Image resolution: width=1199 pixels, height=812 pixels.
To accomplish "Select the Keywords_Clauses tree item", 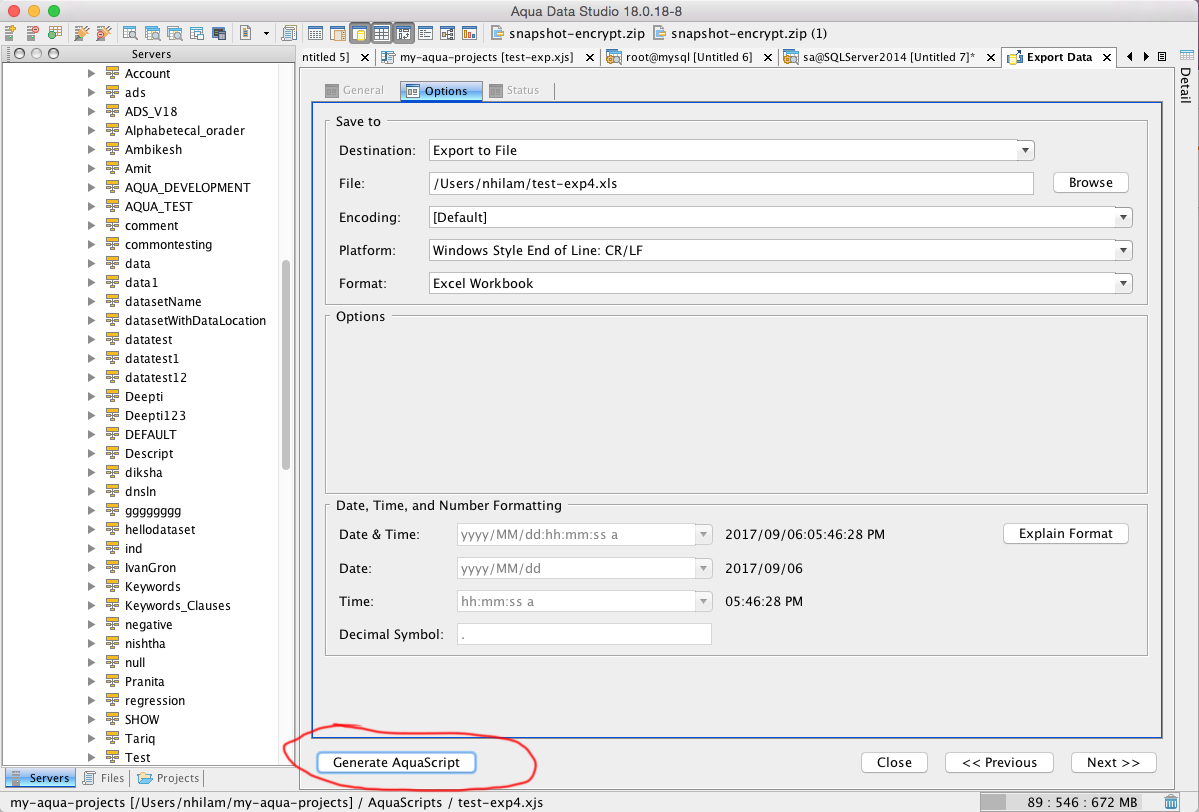I will pyautogui.click(x=177, y=606).
